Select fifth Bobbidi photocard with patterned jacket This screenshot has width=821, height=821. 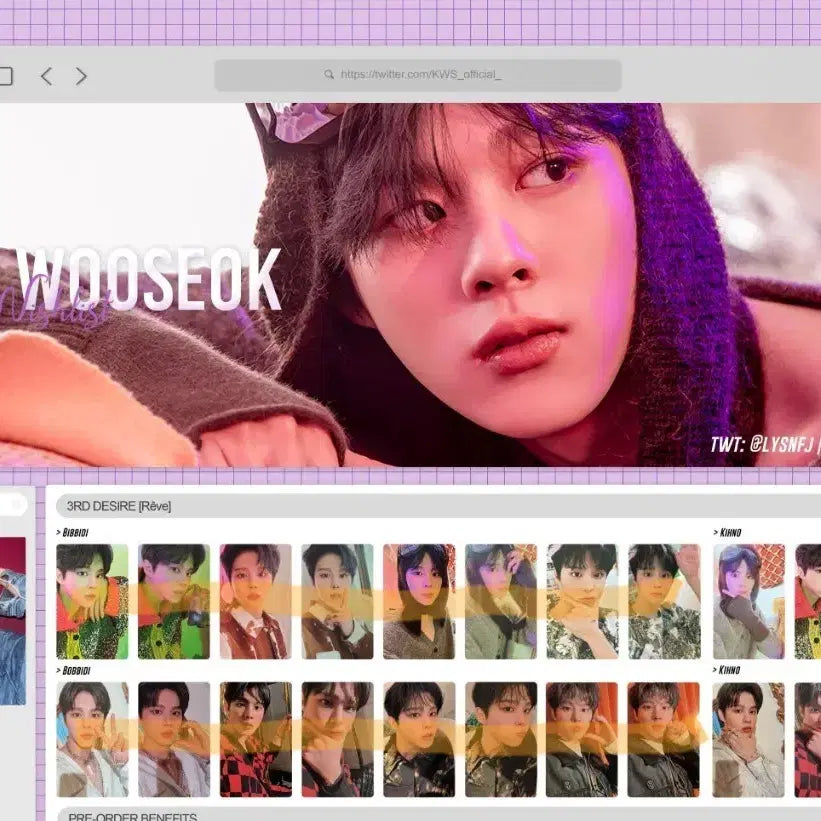tap(419, 739)
